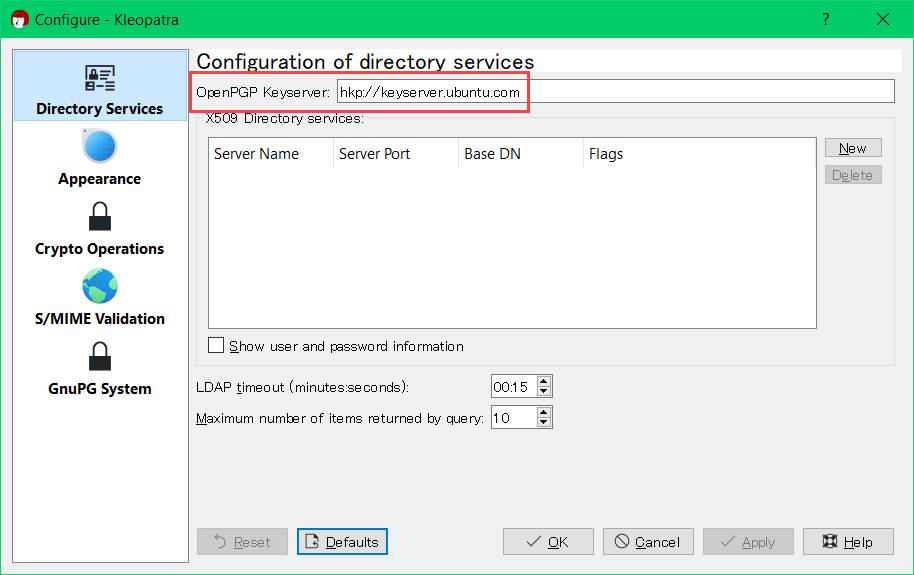Open GnuPG System padlock icon
The width and height of the screenshot is (914, 575).
point(99,357)
